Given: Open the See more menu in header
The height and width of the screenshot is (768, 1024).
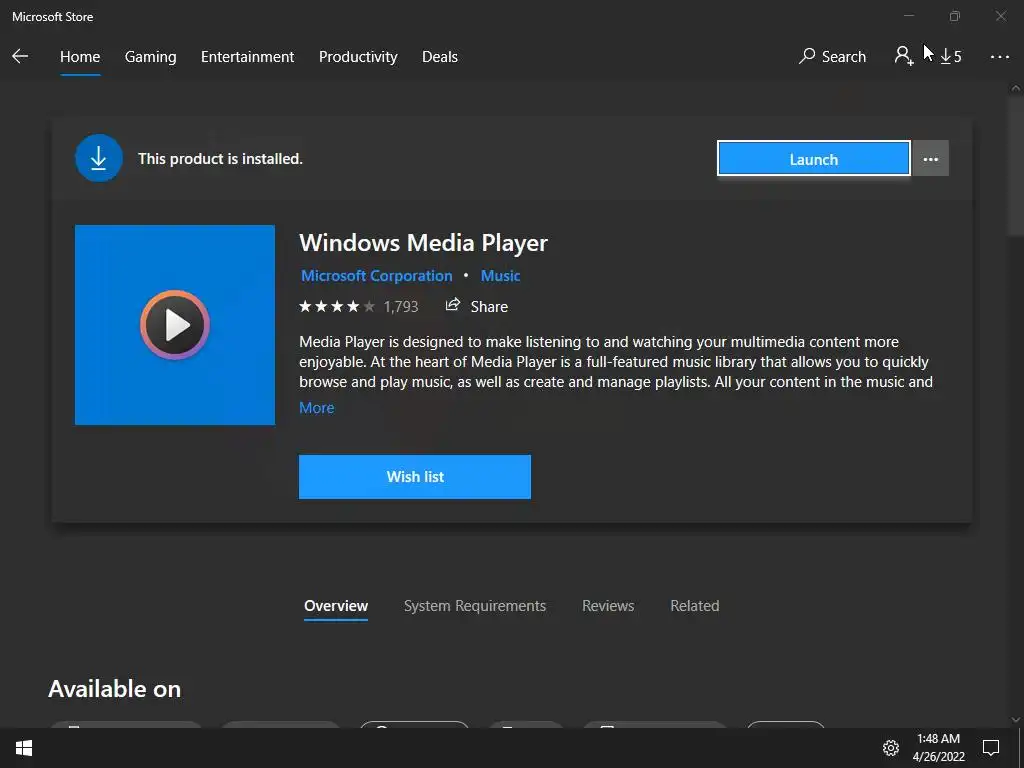Looking at the screenshot, I should (x=999, y=57).
